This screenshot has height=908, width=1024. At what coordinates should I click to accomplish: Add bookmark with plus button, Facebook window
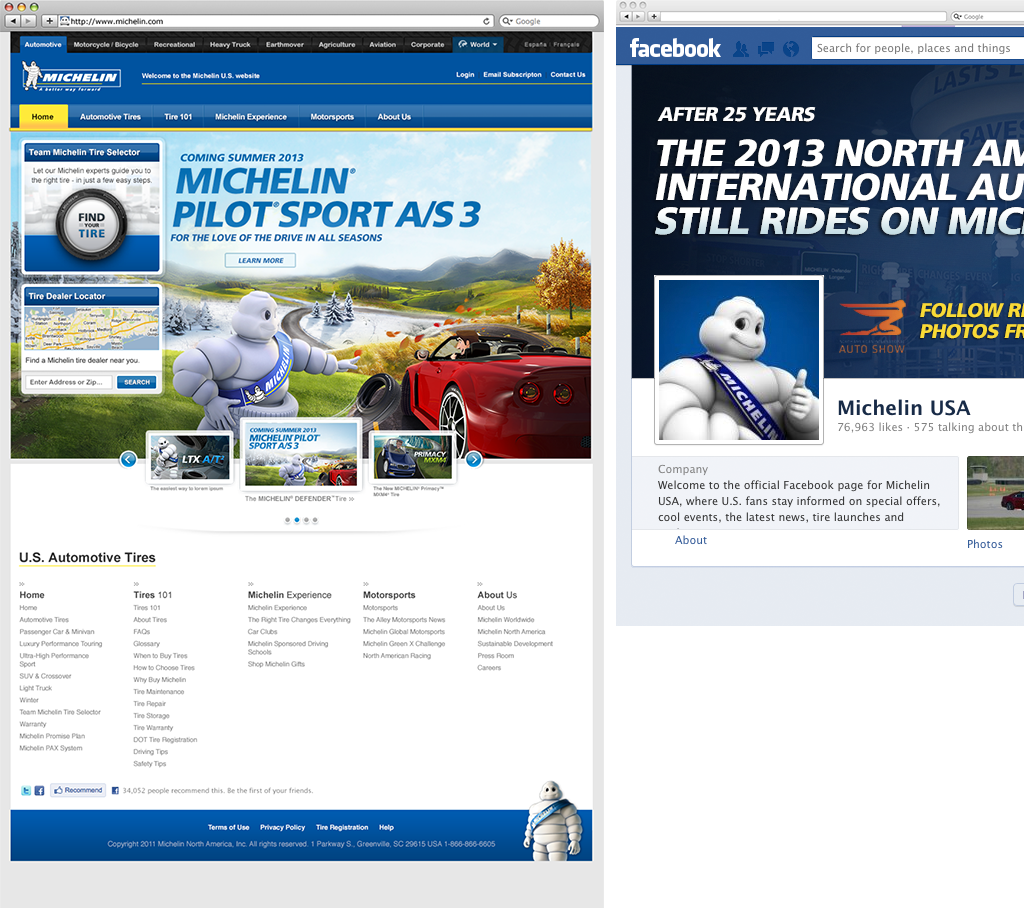[654, 16]
